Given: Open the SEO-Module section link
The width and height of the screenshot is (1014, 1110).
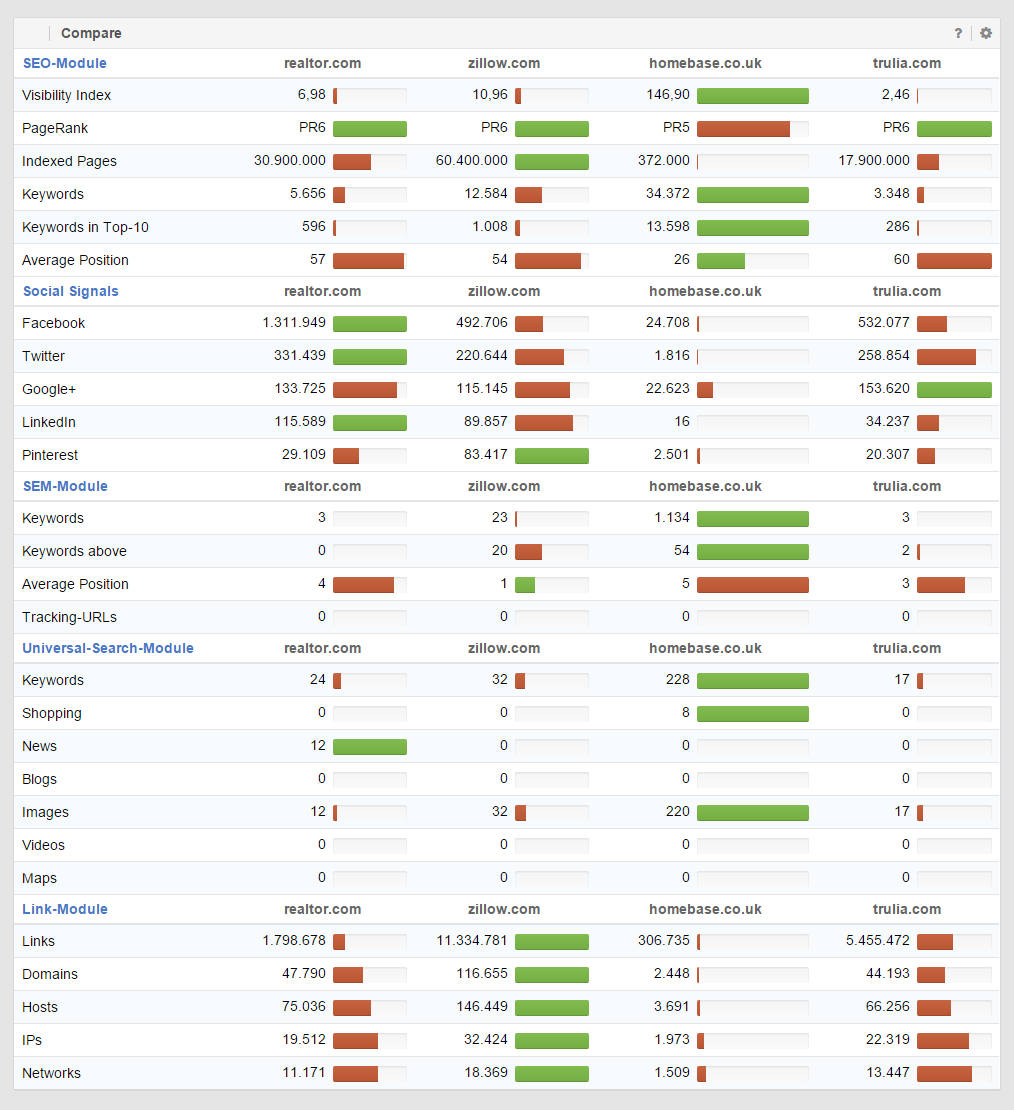Looking at the screenshot, I should [x=64, y=63].
